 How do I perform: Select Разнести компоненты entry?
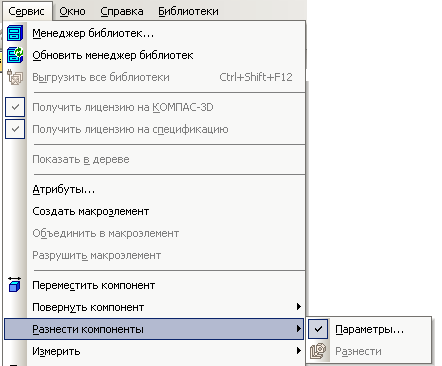pos(154,329)
